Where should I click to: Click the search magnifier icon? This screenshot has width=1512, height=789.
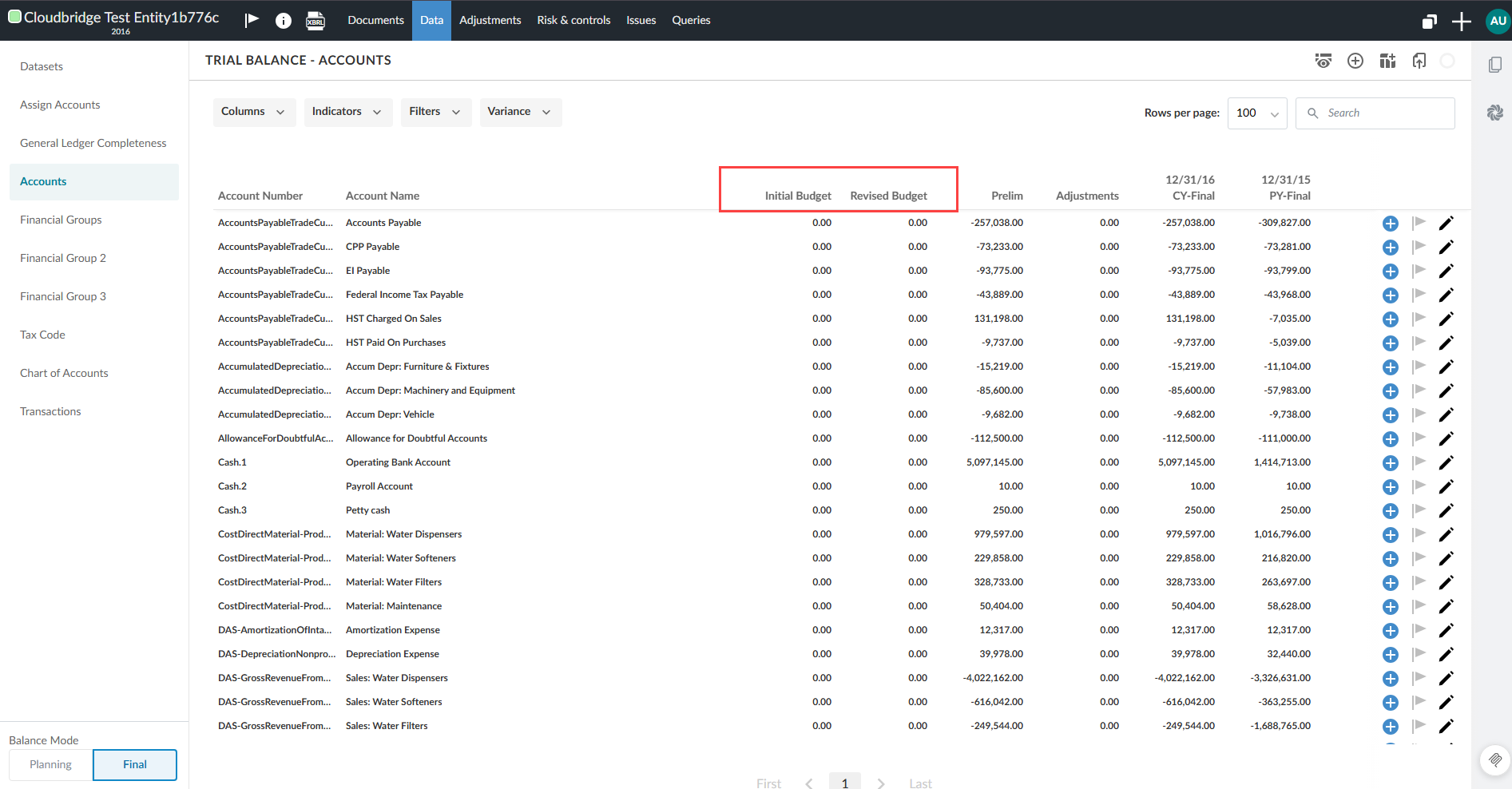(x=1312, y=113)
